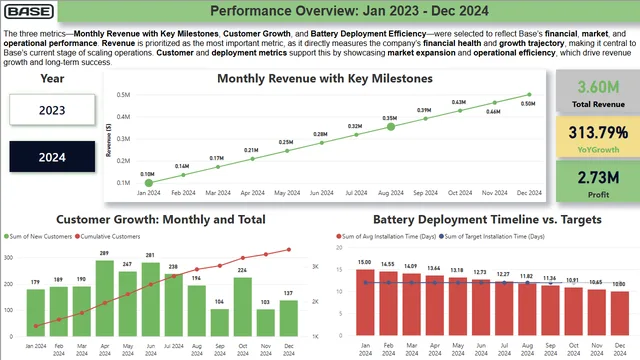Screen dimensions: 640x360
Task: Select the Sep 2024 installation time bar (11.36)
Action: coord(551,311)
